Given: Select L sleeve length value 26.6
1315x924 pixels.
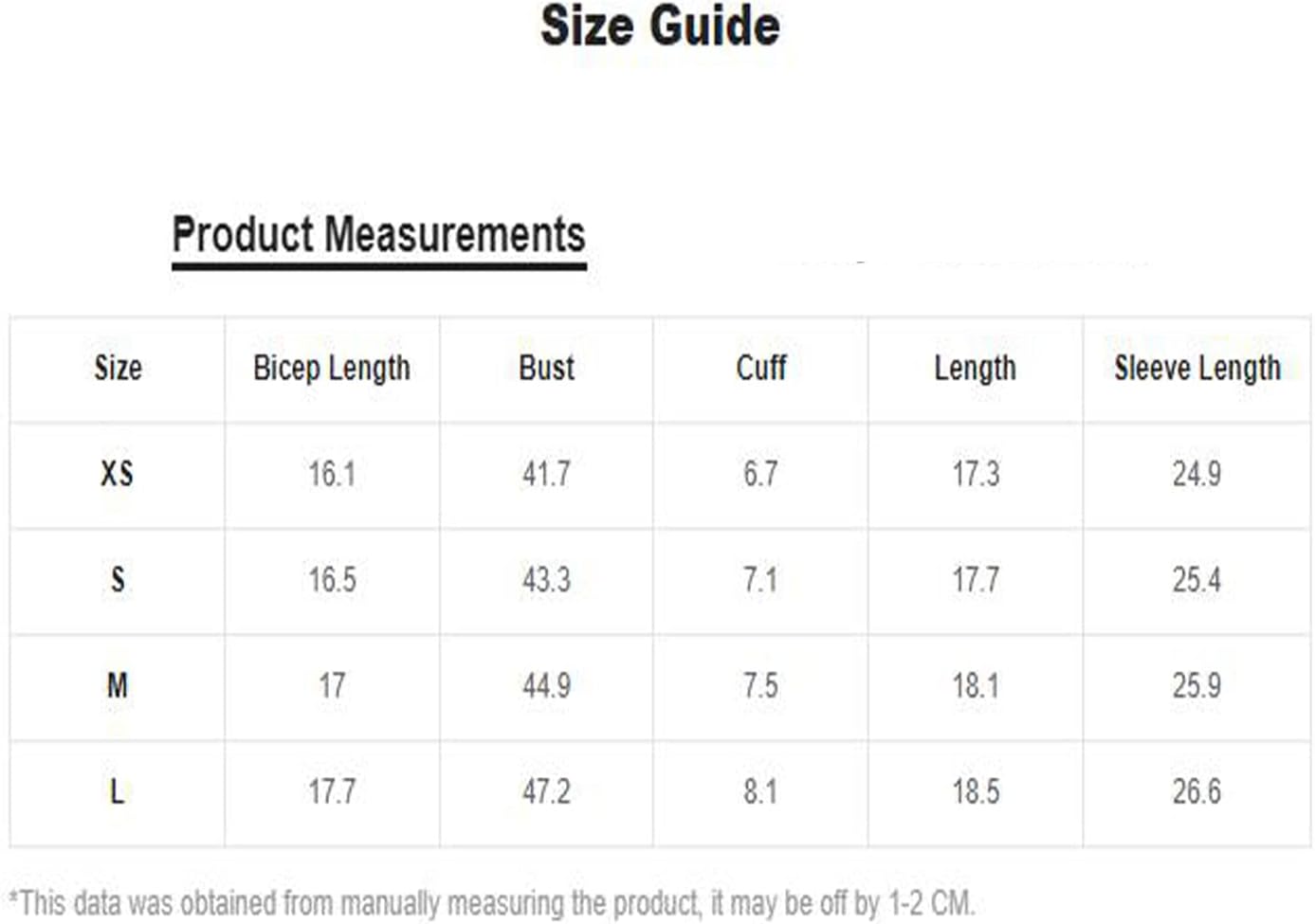Looking at the screenshot, I should click(x=1196, y=791).
